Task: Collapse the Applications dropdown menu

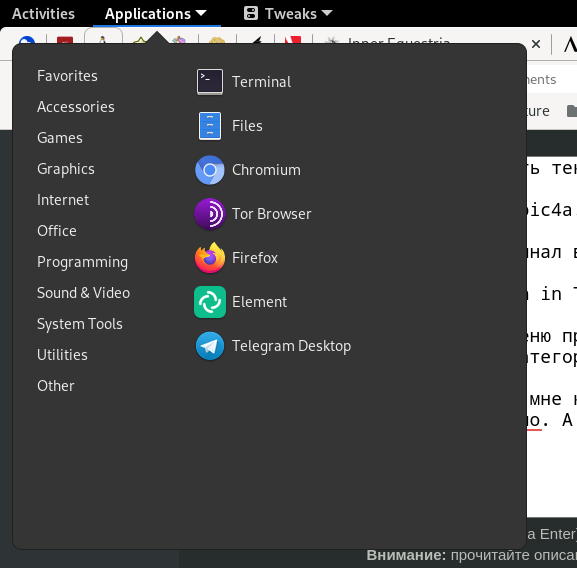Action: tap(156, 14)
